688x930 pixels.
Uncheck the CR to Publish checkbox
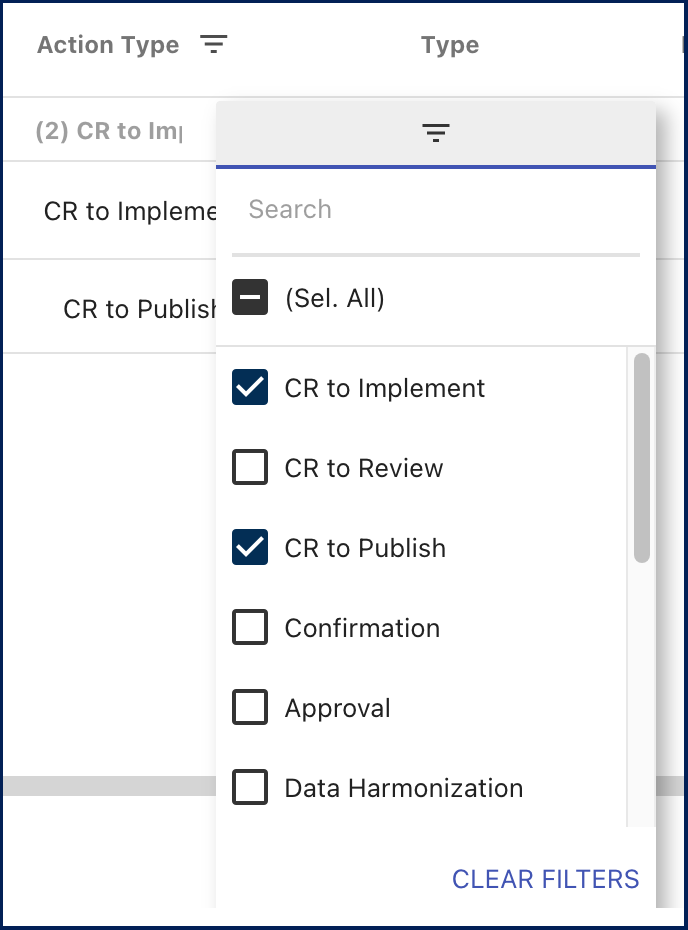click(x=250, y=548)
